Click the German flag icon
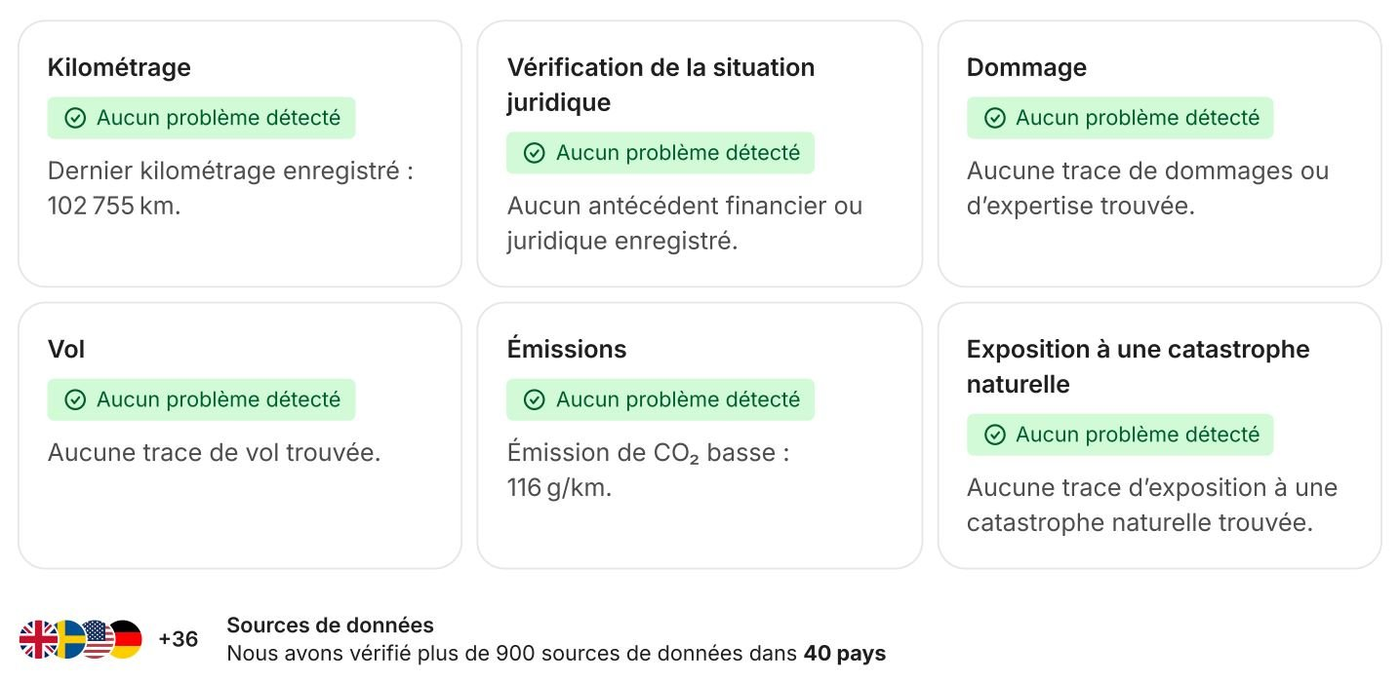Viewport: 1400px width, 682px height. (127, 639)
